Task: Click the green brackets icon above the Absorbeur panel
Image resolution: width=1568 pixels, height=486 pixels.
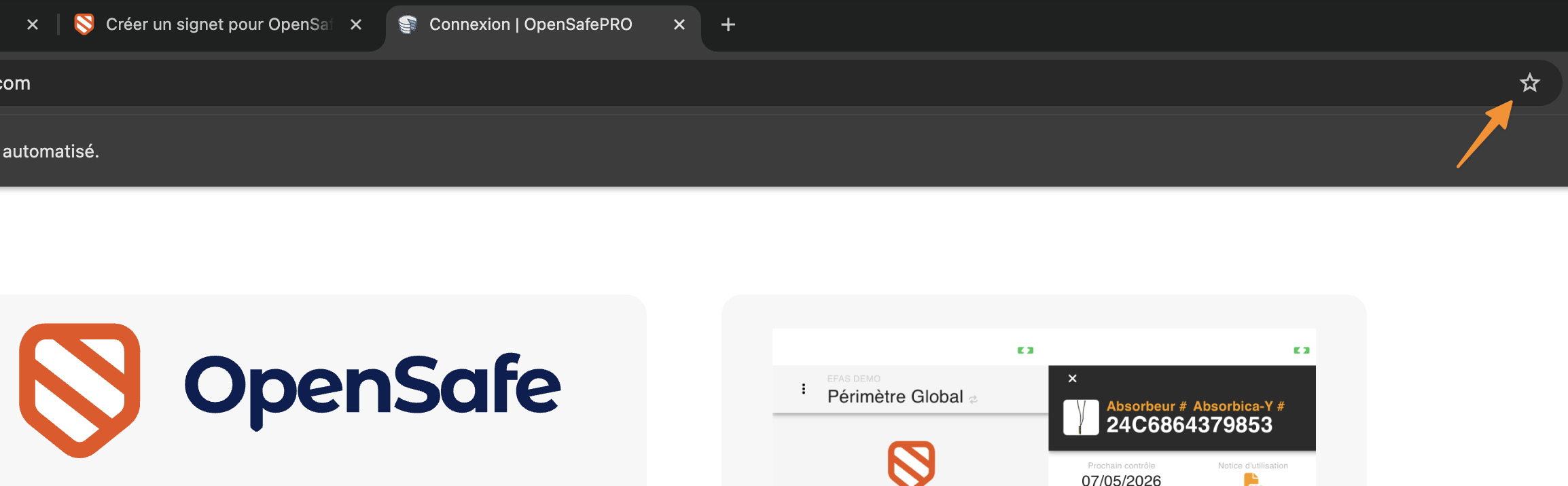Action: [x=1301, y=350]
